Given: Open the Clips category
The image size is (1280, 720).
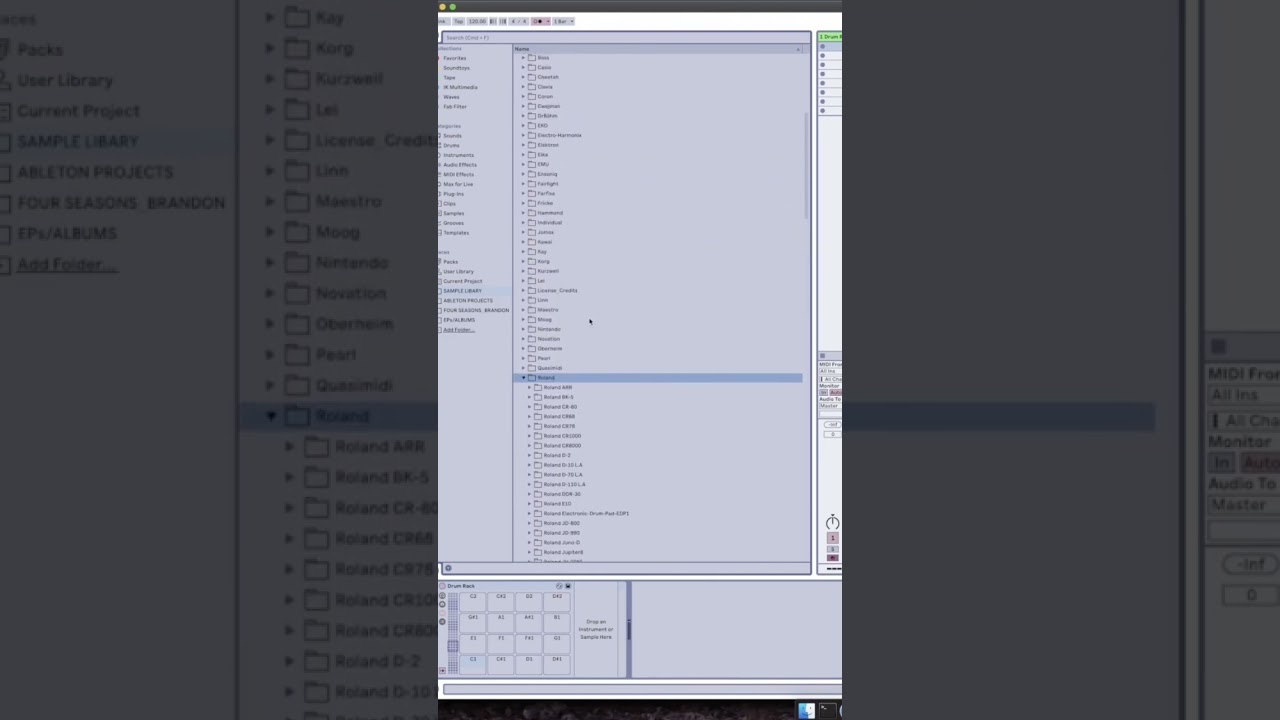Looking at the screenshot, I should point(450,204).
